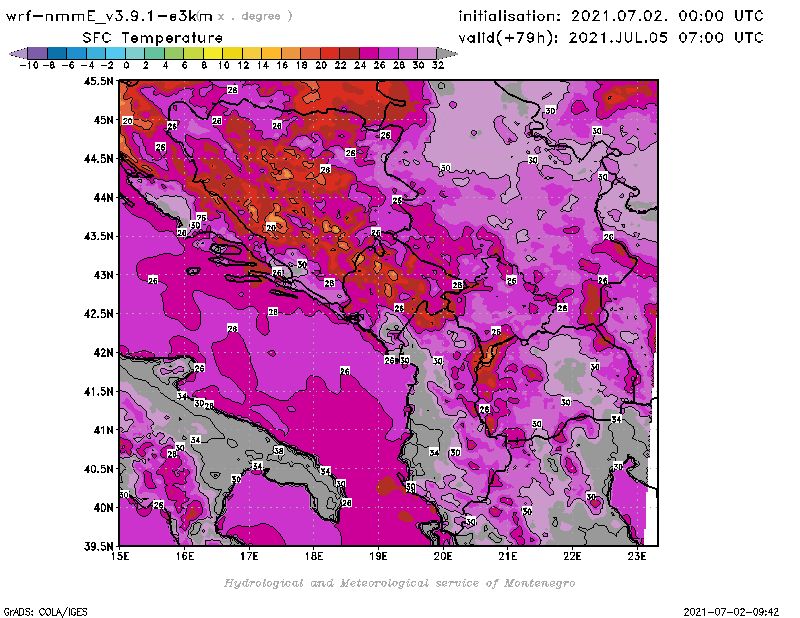Click the 39.5N latitude axis label

click(99, 546)
